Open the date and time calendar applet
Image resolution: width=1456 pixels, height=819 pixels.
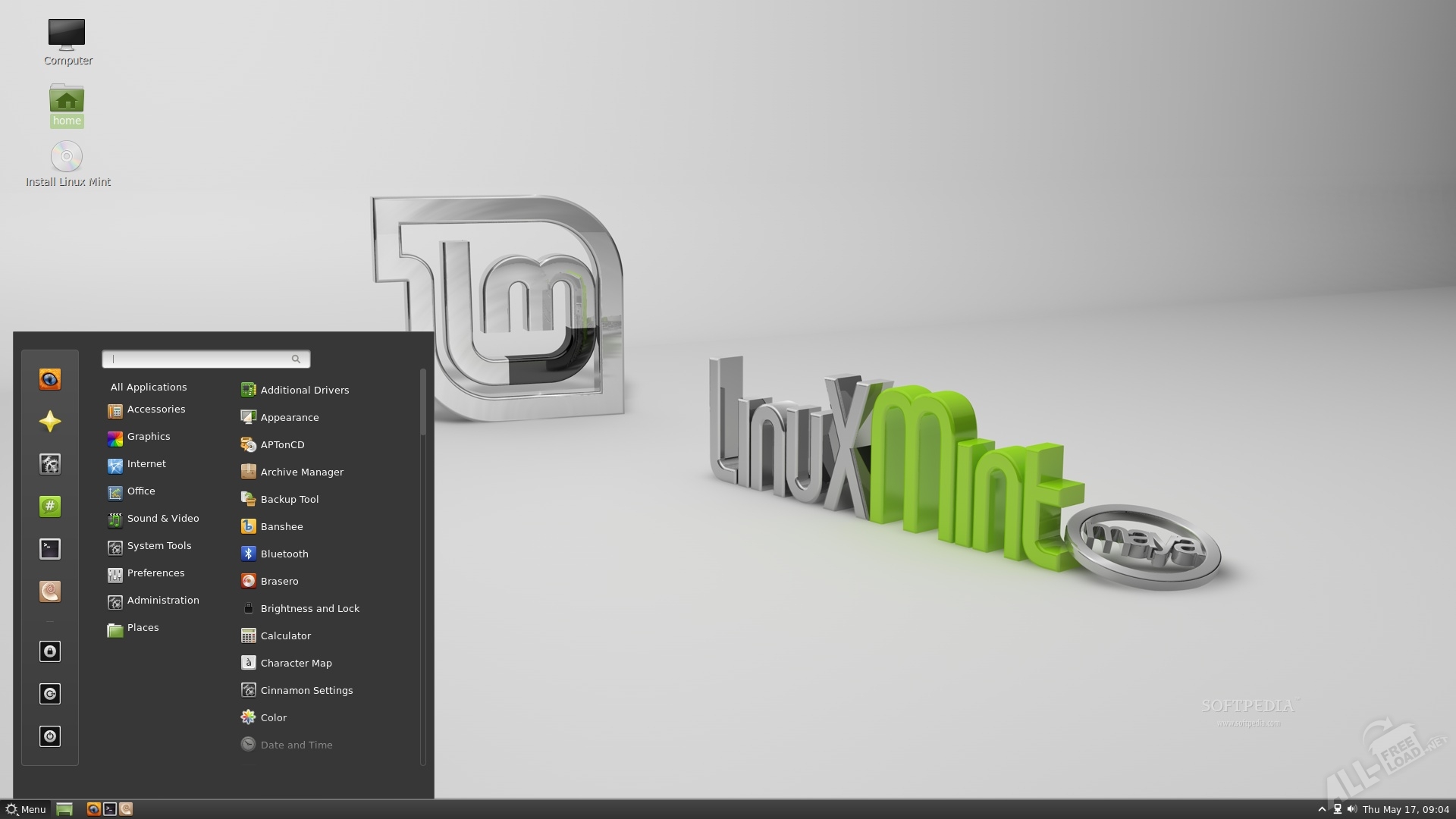point(1405,809)
